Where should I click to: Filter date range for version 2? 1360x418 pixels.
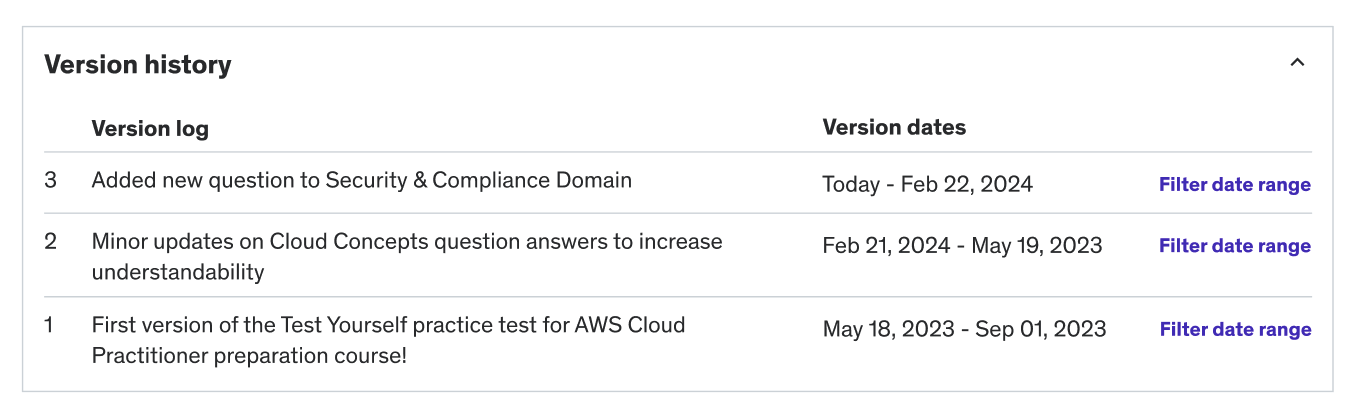coord(1235,246)
